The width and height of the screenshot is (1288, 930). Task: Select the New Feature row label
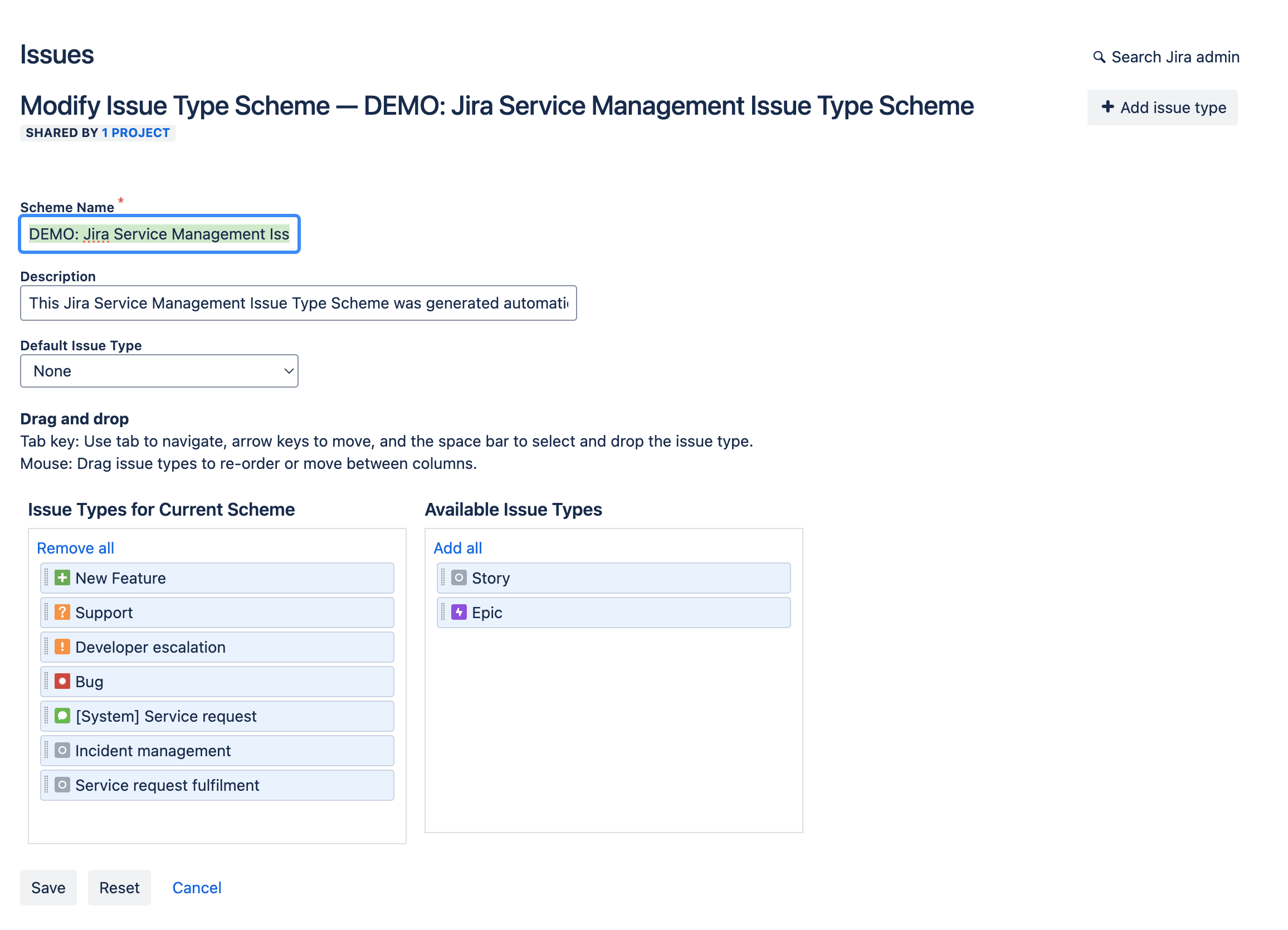(x=120, y=578)
